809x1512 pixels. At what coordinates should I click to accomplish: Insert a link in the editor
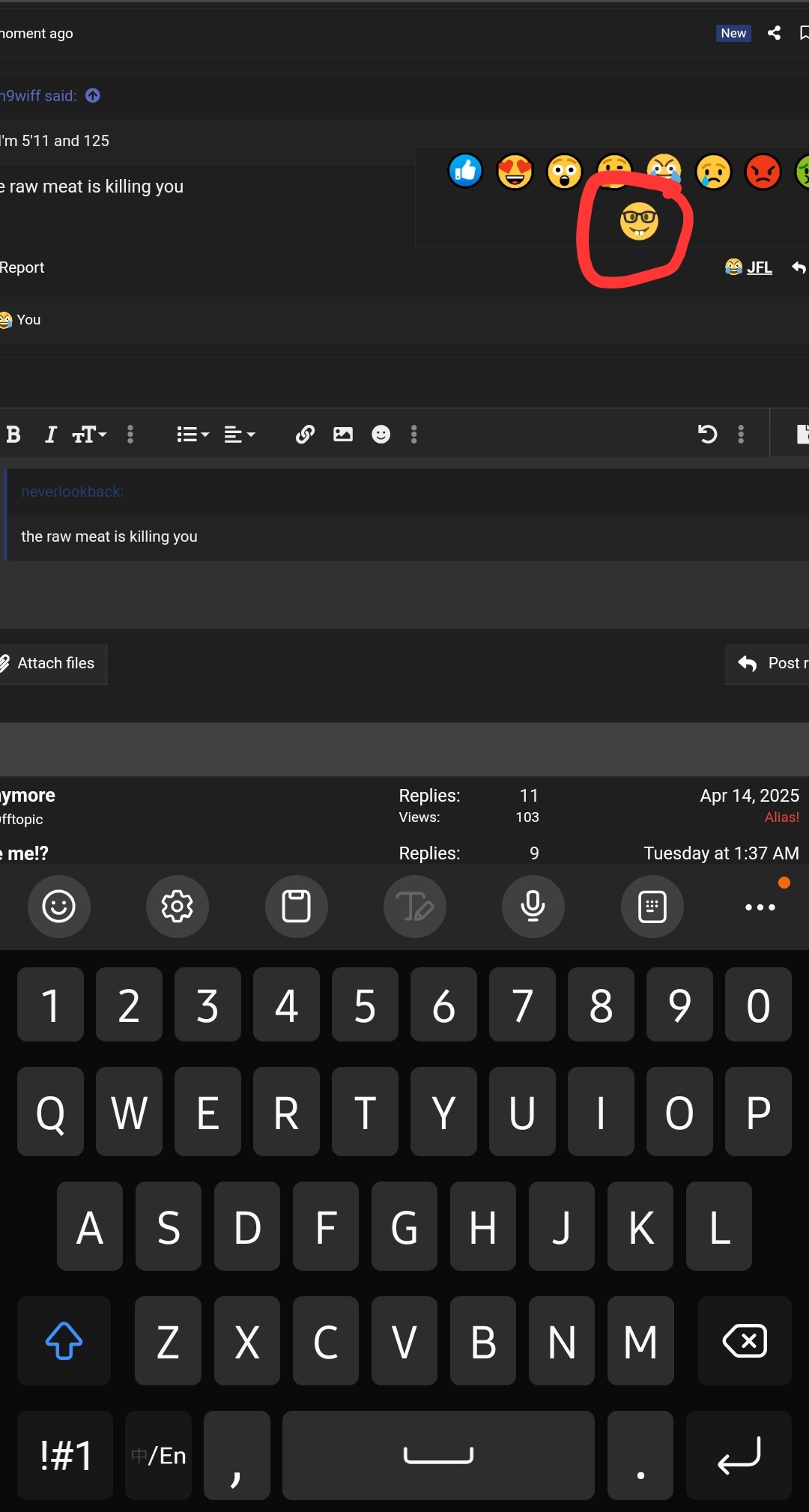pyautogui.click(x=305, y=435)
